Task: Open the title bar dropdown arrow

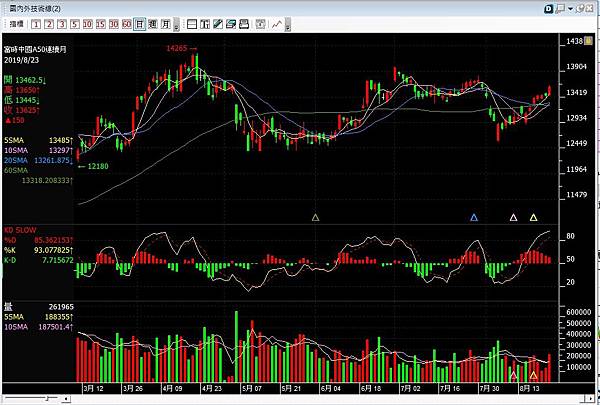Action: pos(570,8)
